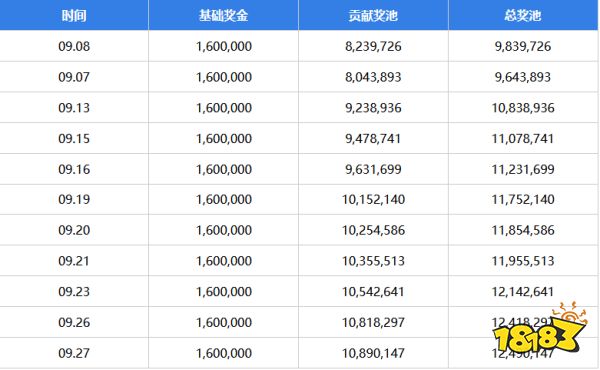Click the total pool value 9,839,726

point(523,46)
